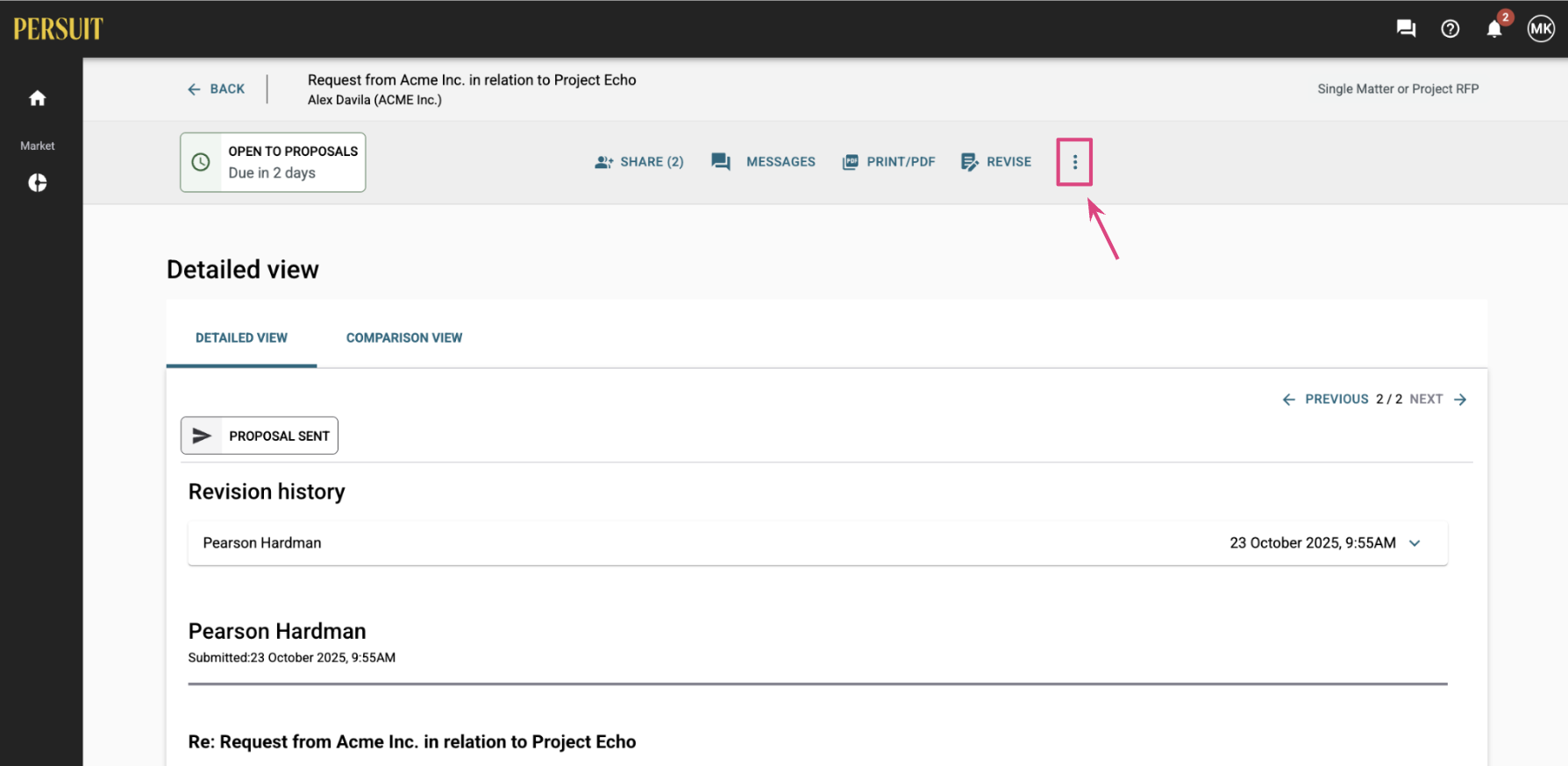Open the three-dot more options menu
The width and height of the screenshot is (1568, 766).
pyautogui.click(x=1074, y=162)
